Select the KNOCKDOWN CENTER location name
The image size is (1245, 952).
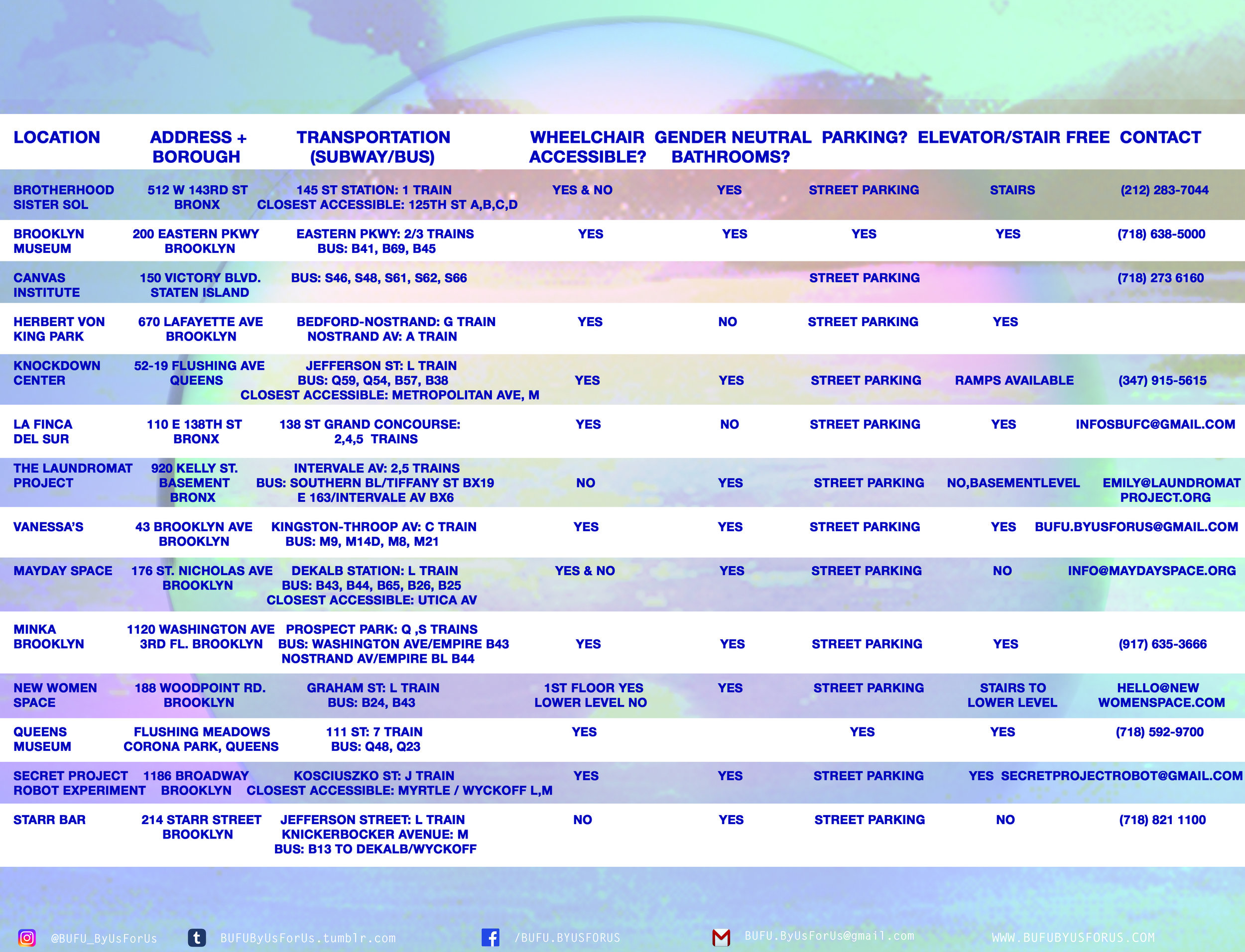tap(57, 373)
